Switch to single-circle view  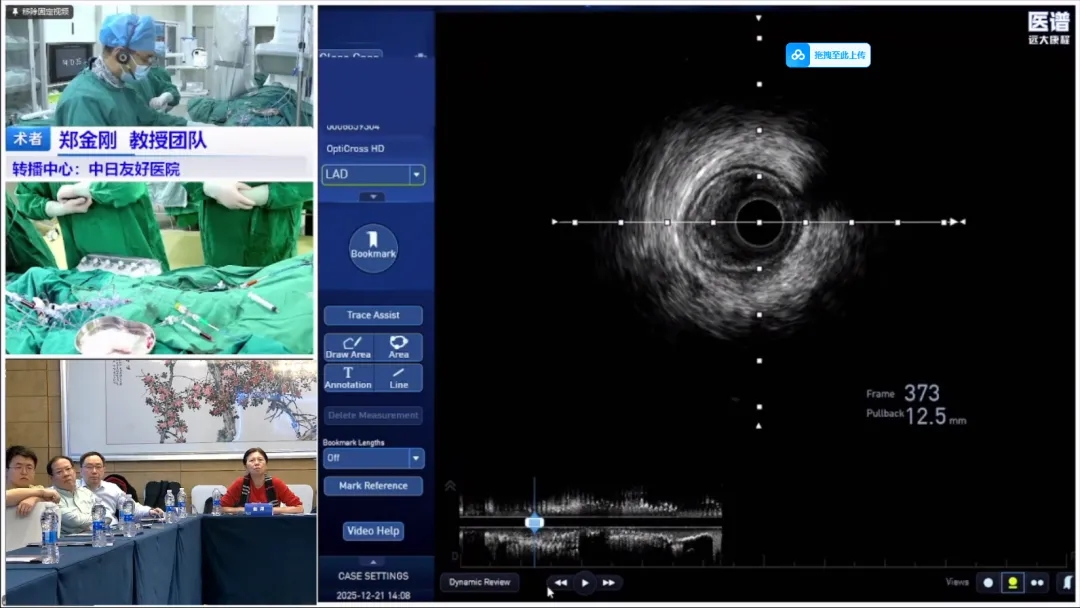988,582
